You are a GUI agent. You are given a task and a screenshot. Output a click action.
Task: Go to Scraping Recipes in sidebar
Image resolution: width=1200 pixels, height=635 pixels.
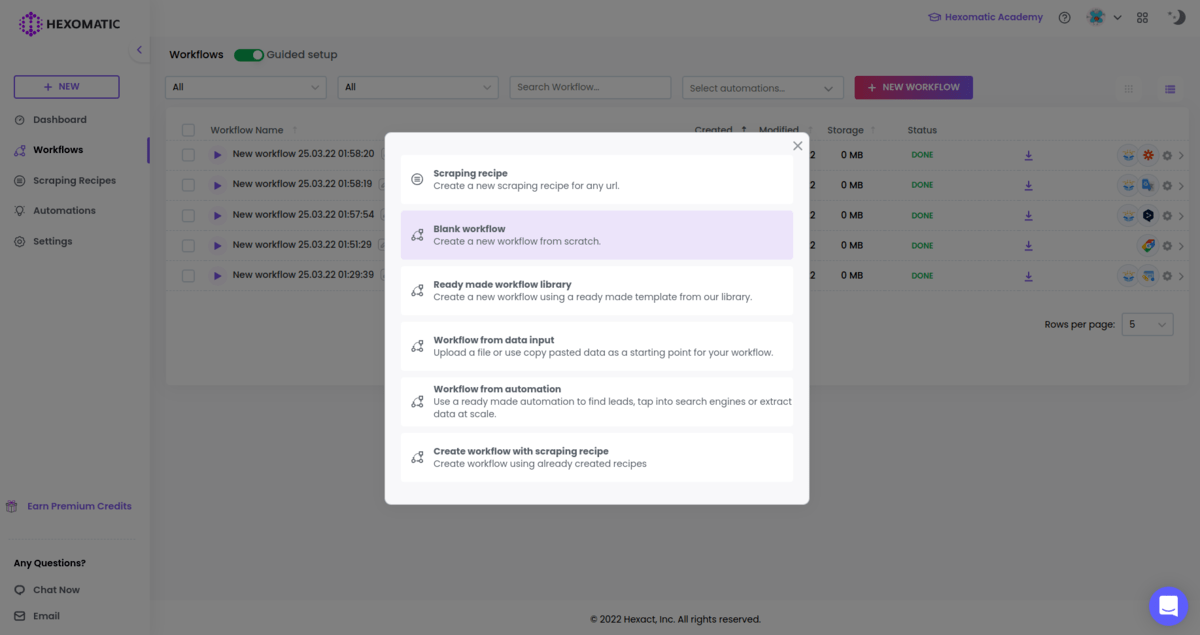pos(75,180)
